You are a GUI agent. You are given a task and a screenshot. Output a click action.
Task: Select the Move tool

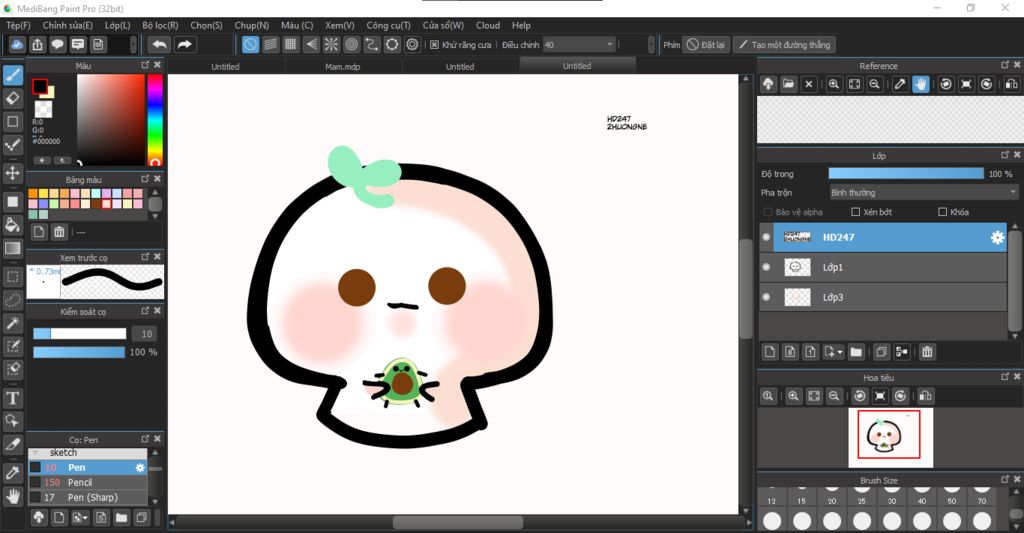[12, 172]
